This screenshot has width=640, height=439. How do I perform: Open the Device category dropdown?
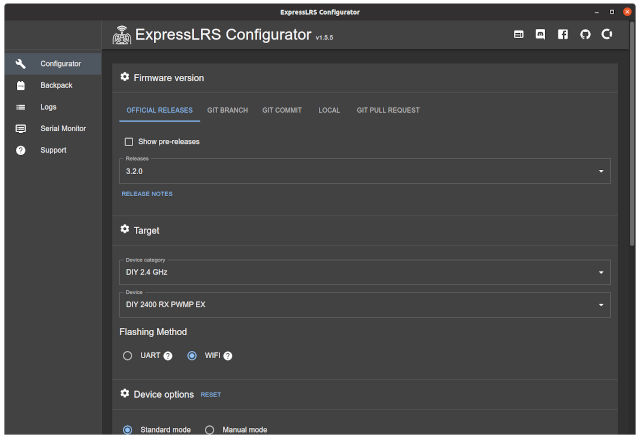(x=365, y=272)
